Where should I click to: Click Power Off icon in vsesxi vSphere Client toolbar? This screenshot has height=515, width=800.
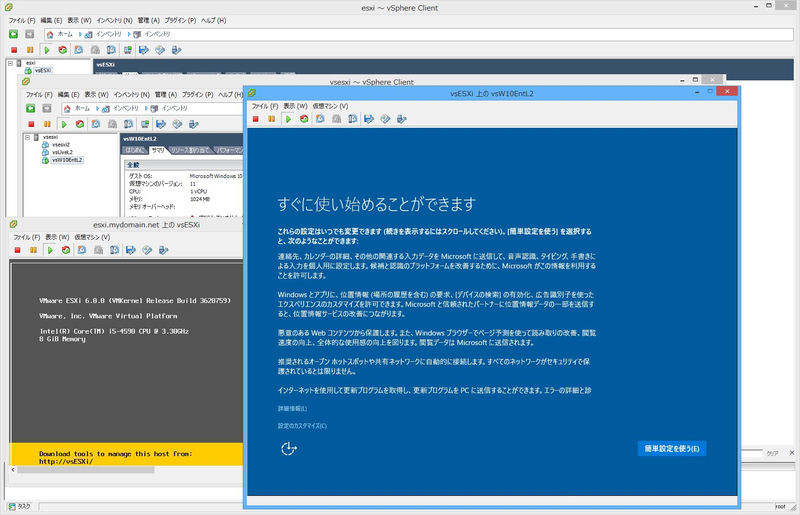point(31,124)
